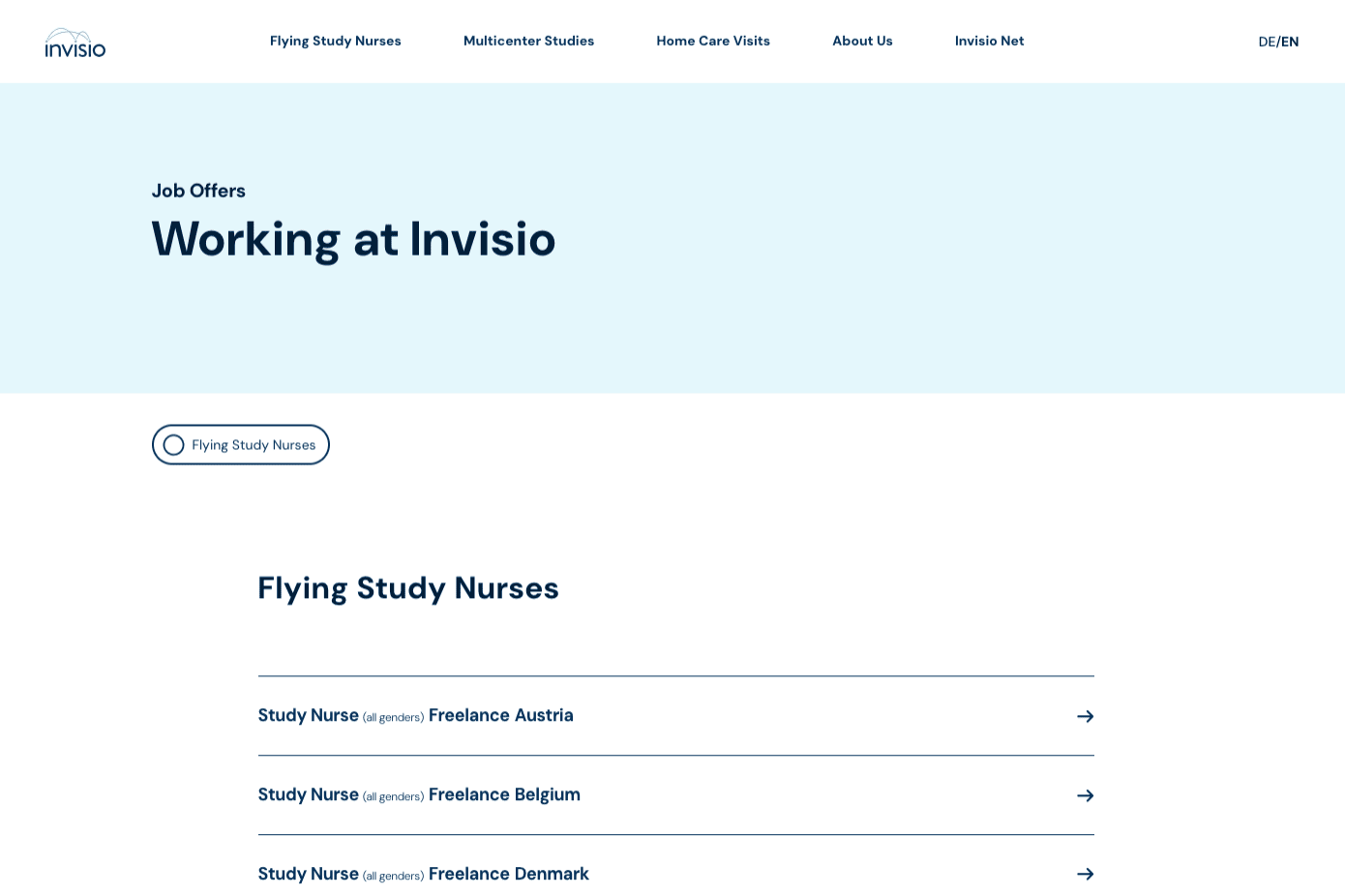Open the About Us navigation item
This screenshot has height=896, width=1345.
click(862, 41)
